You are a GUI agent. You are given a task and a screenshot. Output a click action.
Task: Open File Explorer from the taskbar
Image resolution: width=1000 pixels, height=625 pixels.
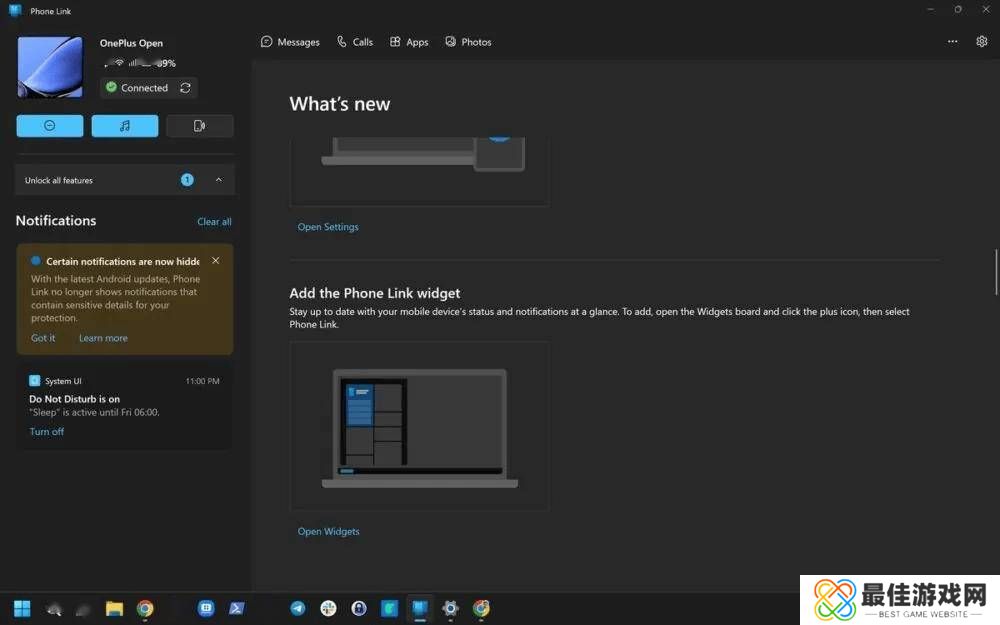tap(114, 608)
